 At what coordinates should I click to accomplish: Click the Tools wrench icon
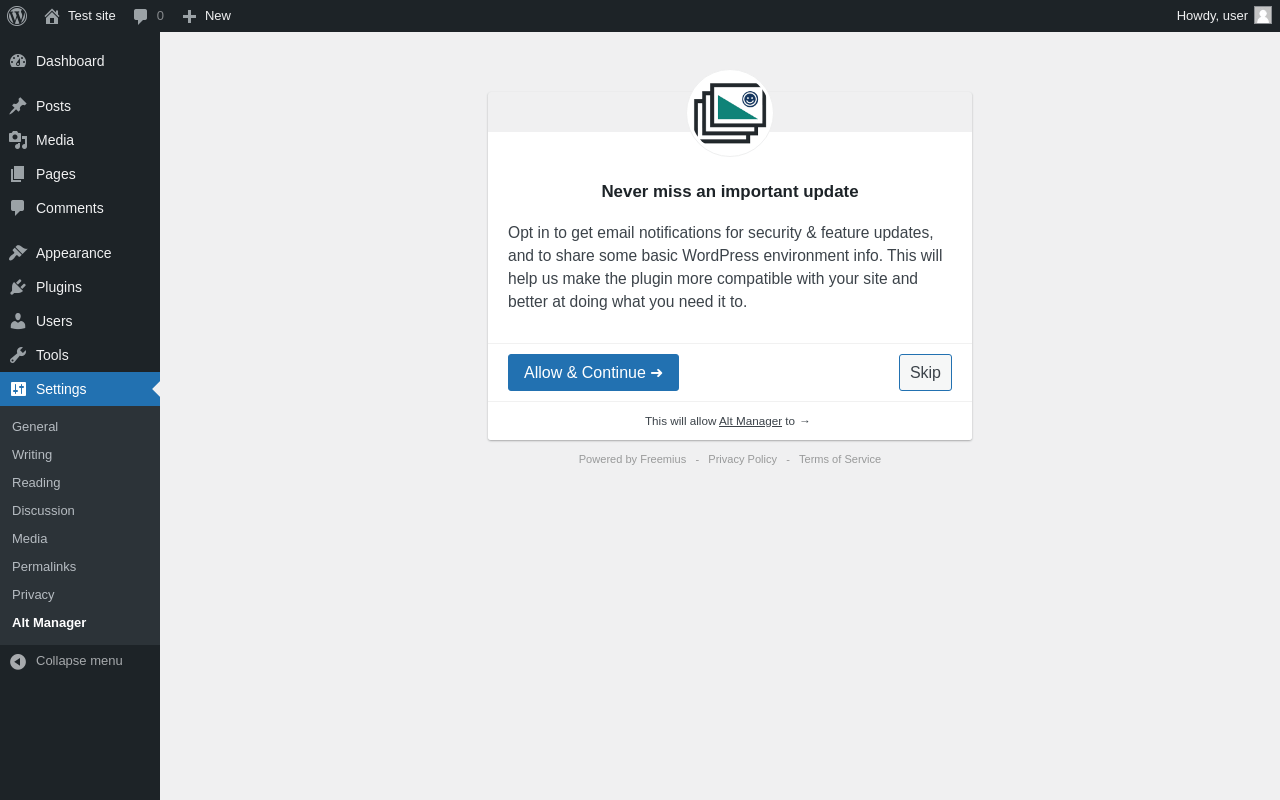coord(18,355)
